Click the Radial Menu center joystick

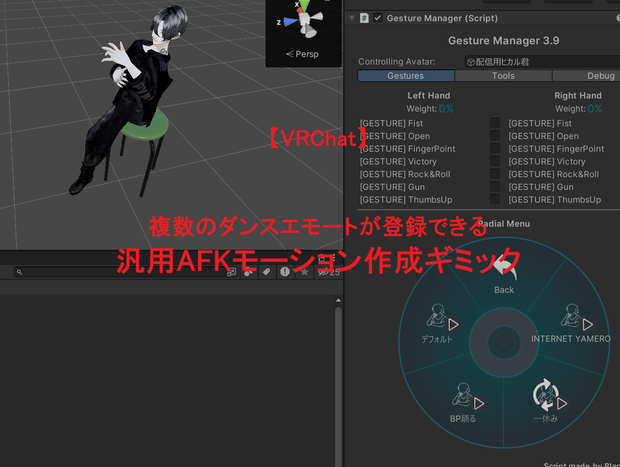[x=504, y=342]
